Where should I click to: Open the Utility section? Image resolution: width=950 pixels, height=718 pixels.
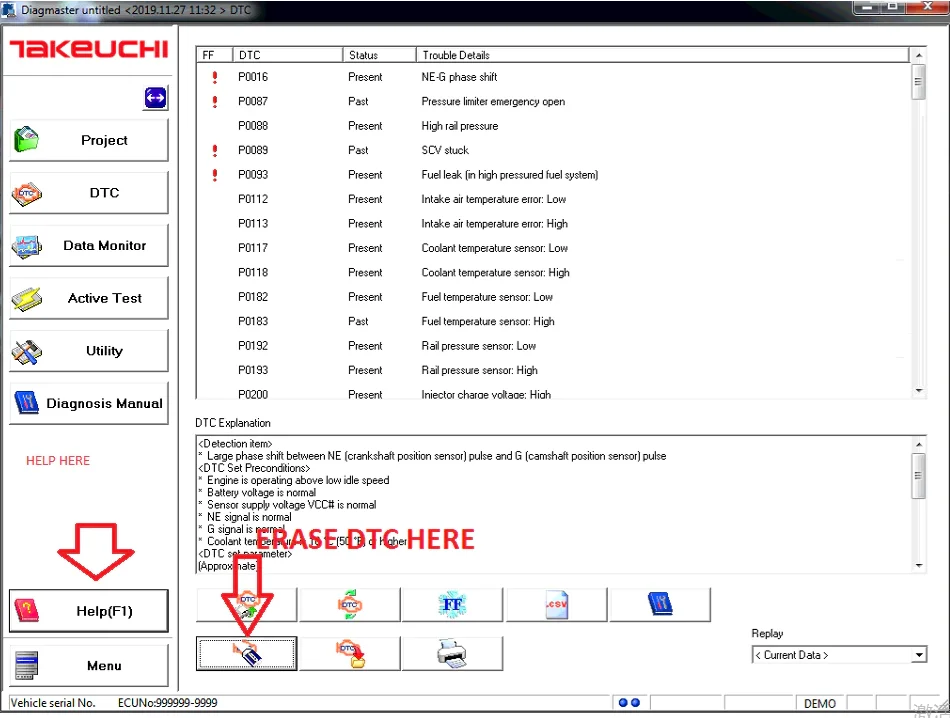pos(88,351)
